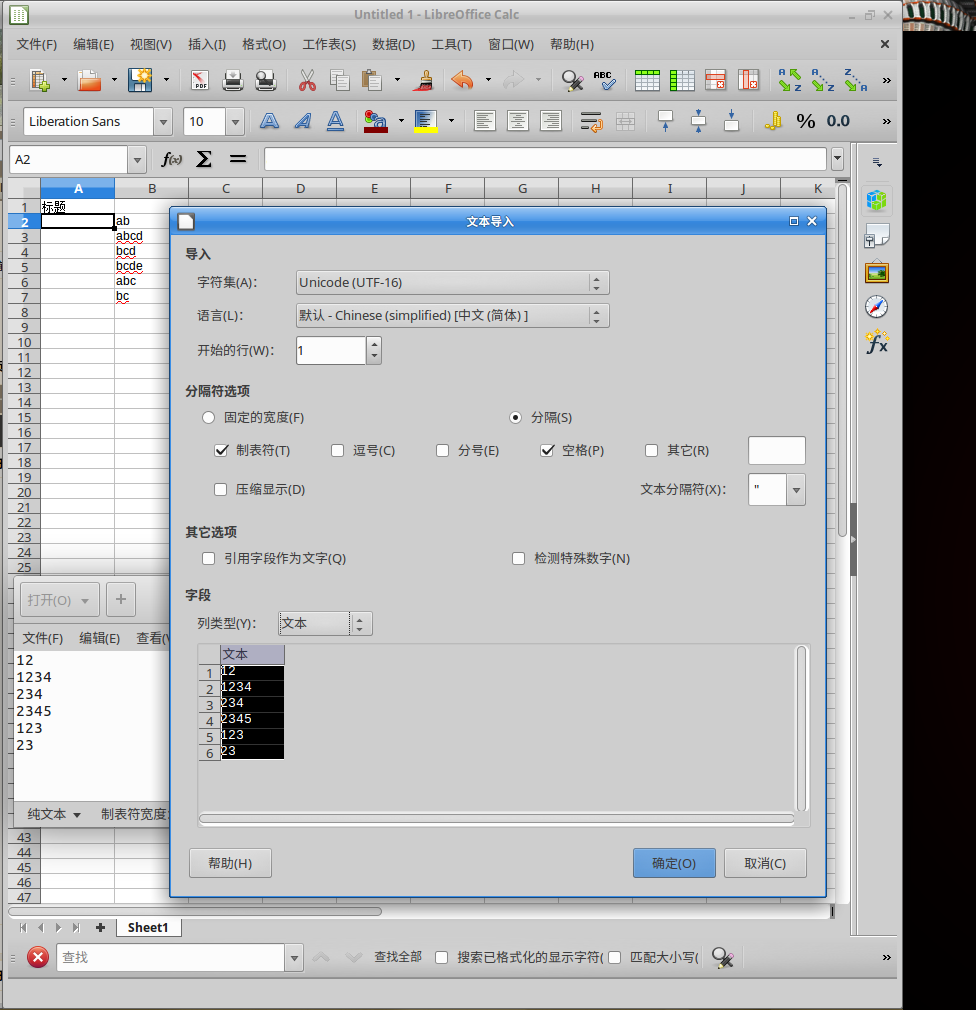Click the Insert columns icon
Viewport: 976px width, 1010px height.
click(682, 81)
